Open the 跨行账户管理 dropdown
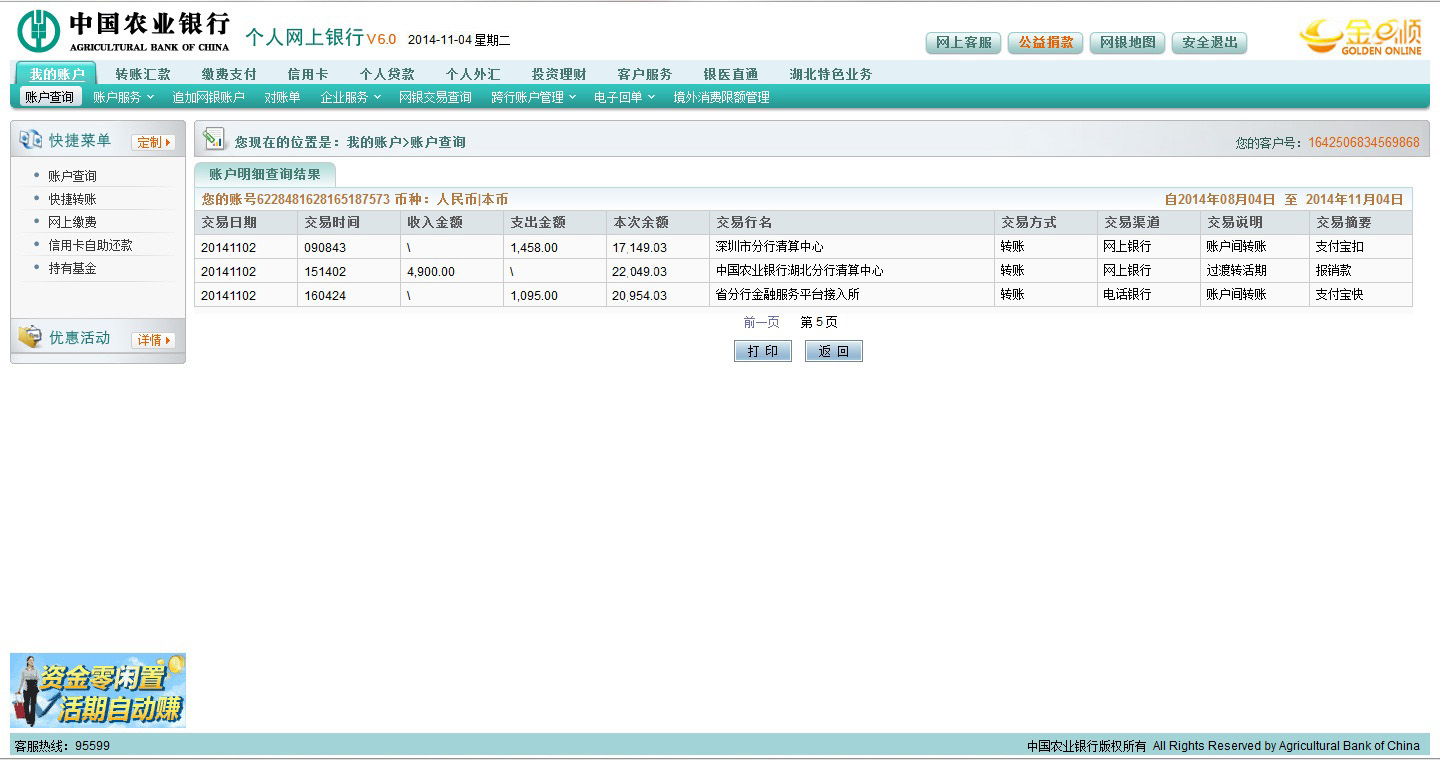 [x=533, y=97]
